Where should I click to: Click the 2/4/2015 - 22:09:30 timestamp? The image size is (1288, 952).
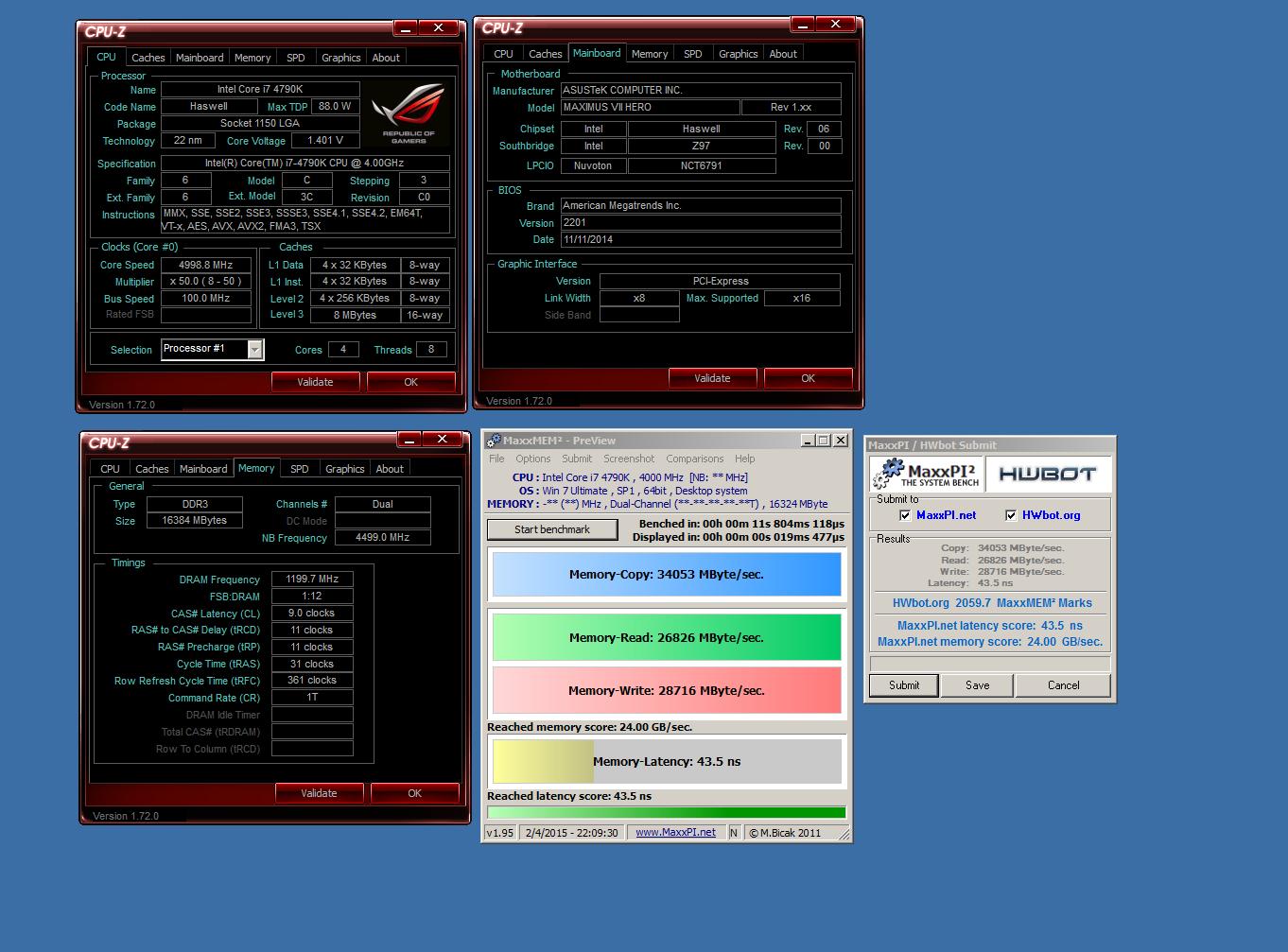571,833
